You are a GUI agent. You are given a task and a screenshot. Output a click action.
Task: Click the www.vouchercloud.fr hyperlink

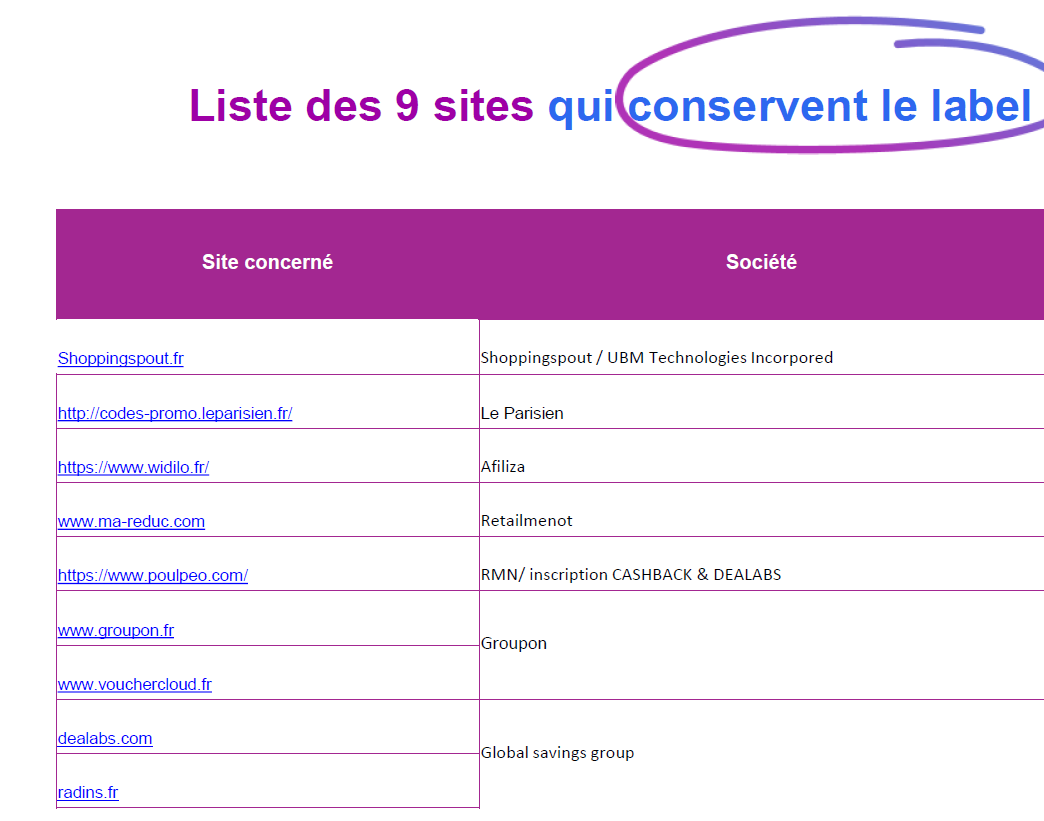click(x=134, y=684)
